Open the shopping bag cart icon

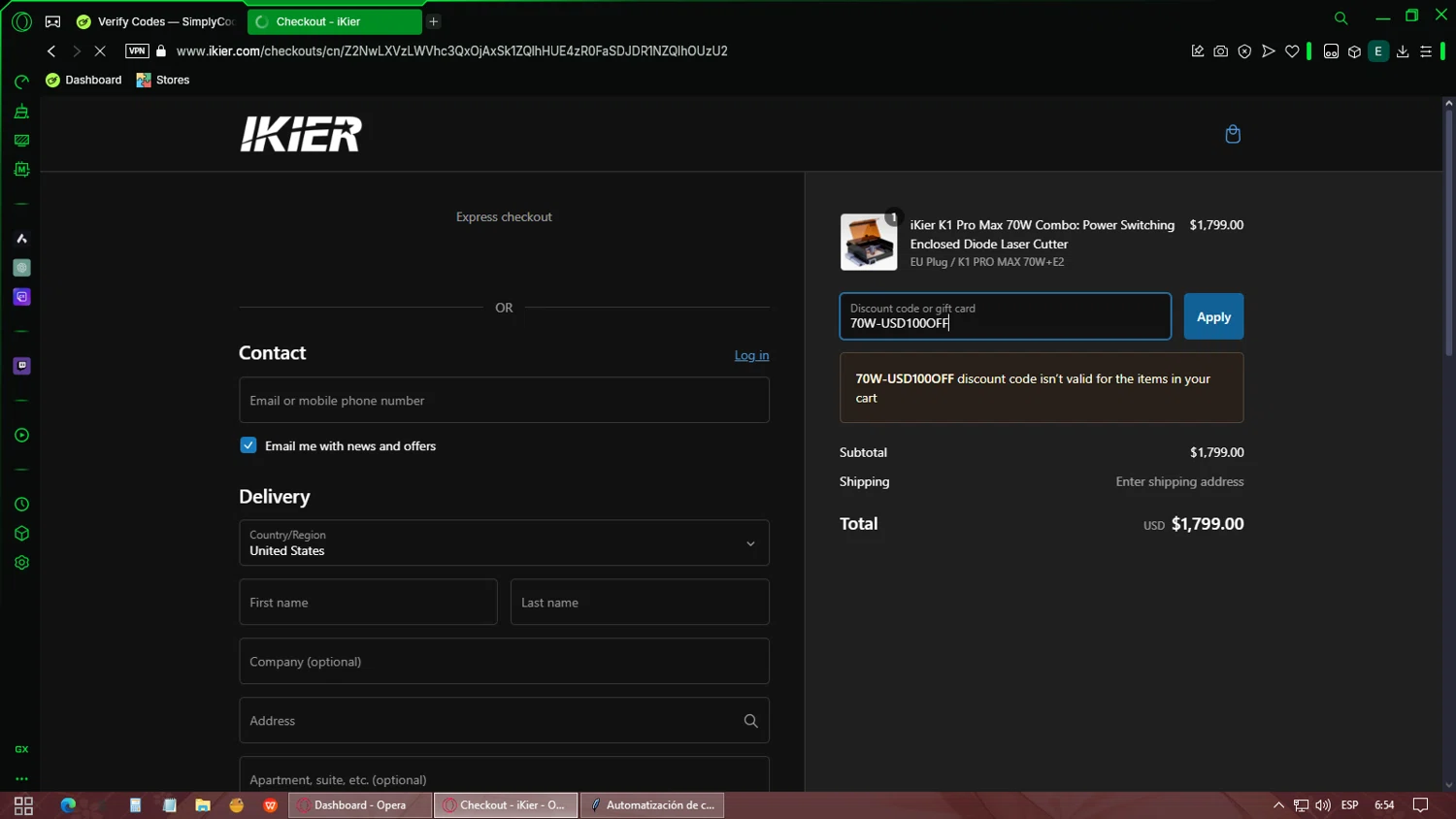[1233, 134]
